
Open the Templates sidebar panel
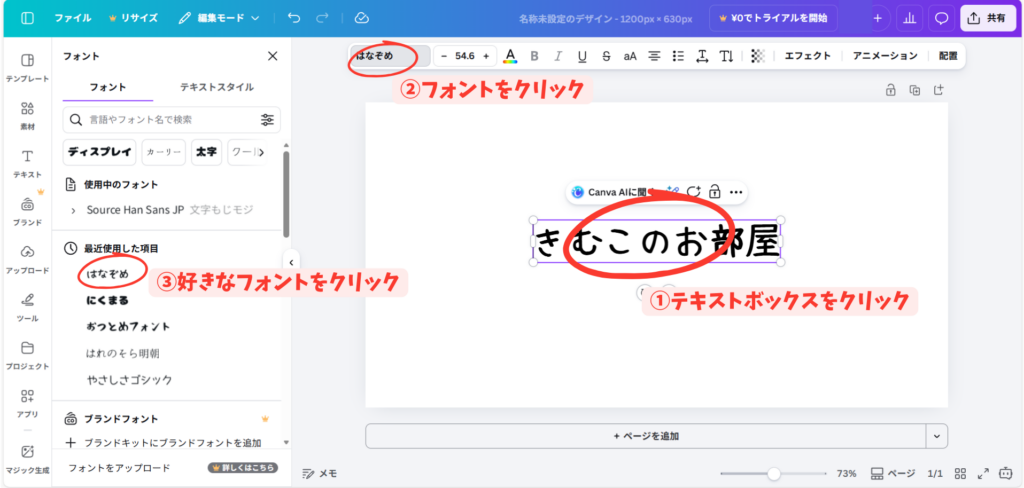click(x=27, y=68)
